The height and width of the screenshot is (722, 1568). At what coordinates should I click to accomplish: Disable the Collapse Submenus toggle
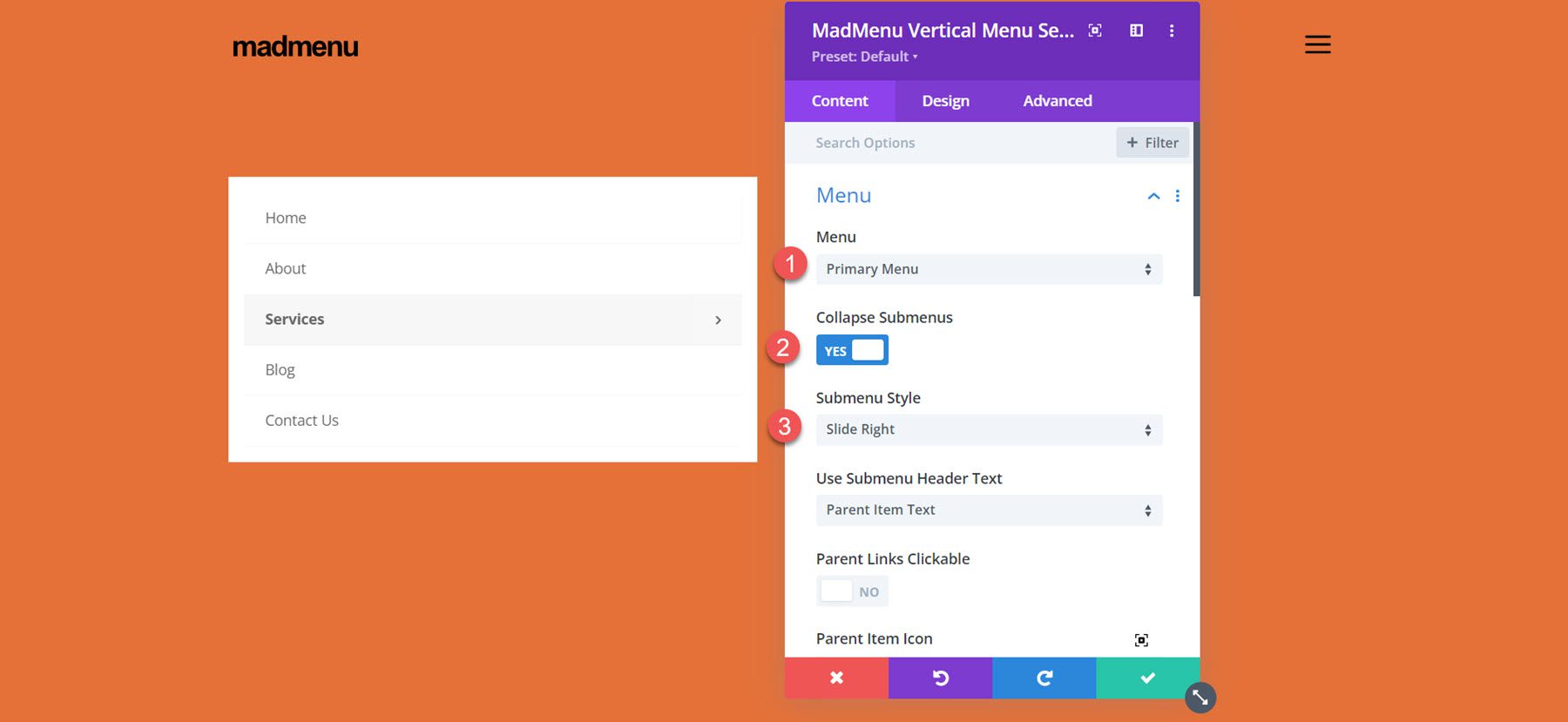(852, 350)
